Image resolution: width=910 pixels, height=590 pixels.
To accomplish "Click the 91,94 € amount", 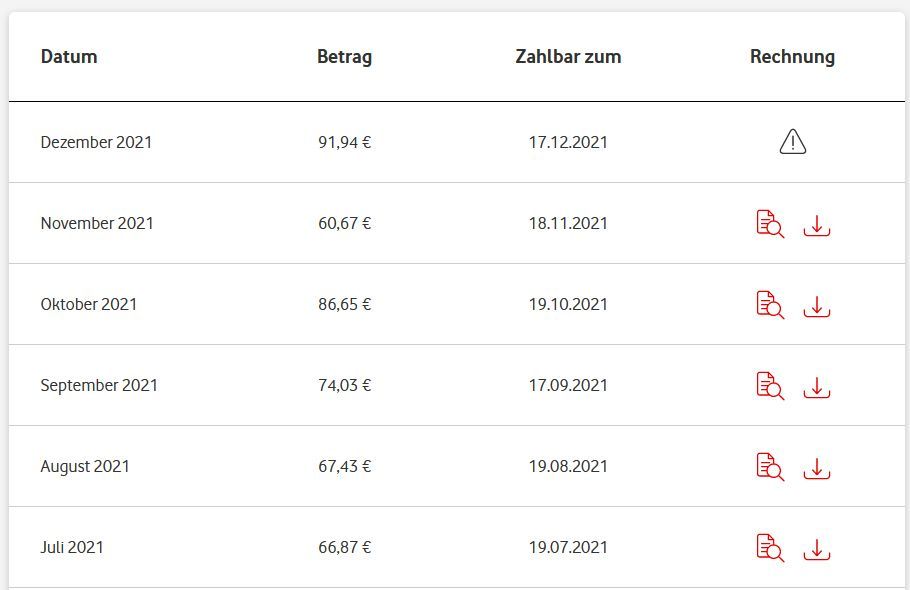I will pyautogui.click(x=344, y=142).
